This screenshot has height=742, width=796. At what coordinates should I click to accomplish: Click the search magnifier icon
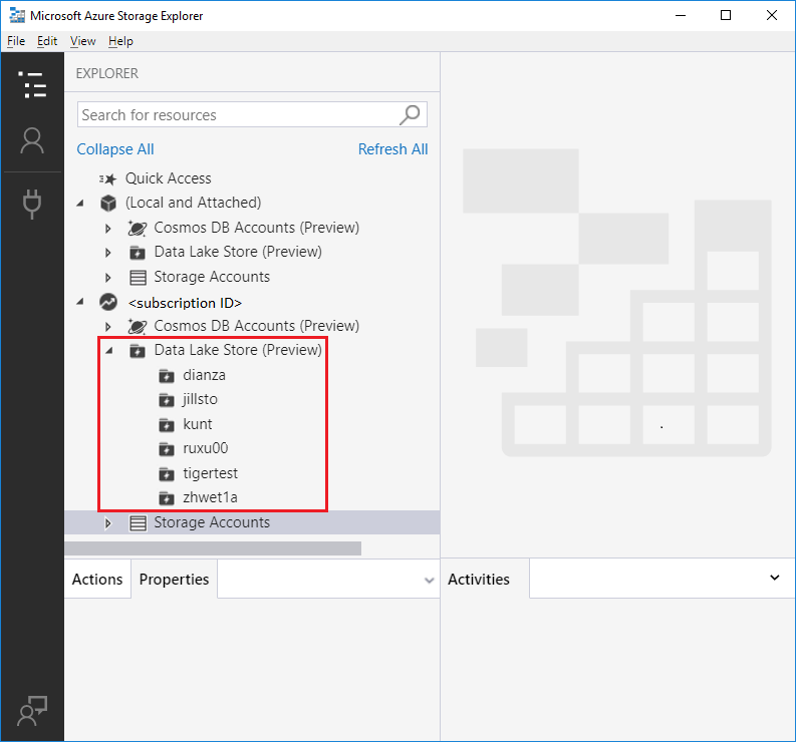coord(410,115)
